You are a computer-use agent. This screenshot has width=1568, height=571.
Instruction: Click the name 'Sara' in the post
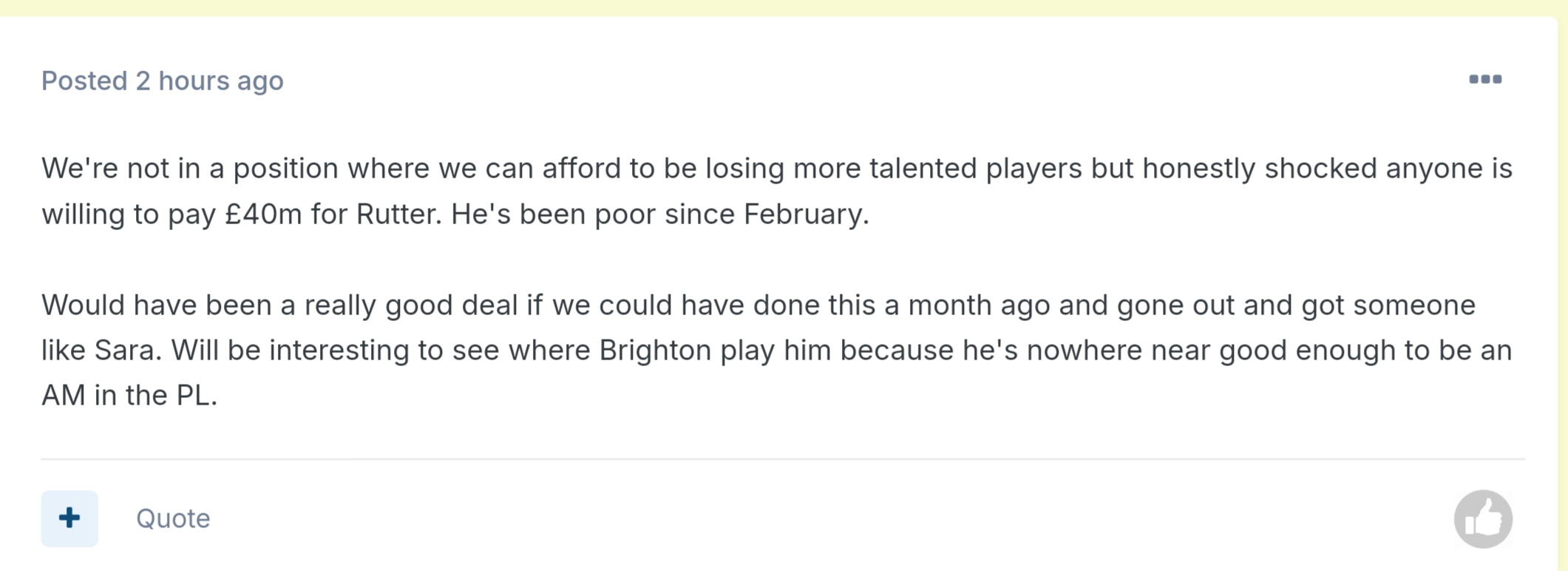click(x=127, y=351)
